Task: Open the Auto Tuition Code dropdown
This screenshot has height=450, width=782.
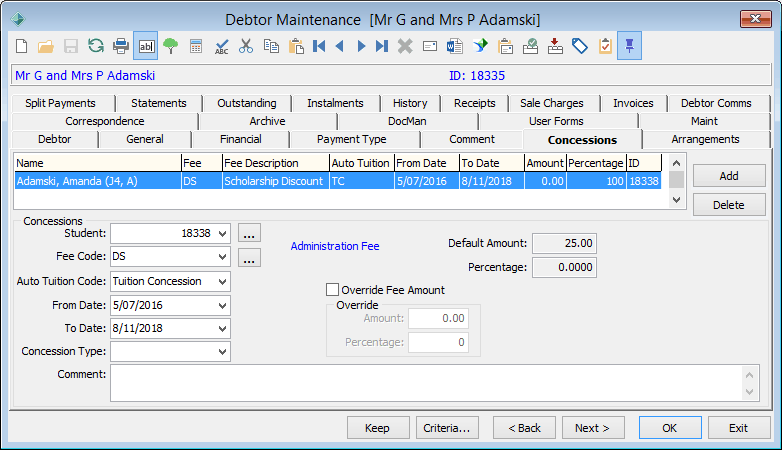Action: [222, 281]
